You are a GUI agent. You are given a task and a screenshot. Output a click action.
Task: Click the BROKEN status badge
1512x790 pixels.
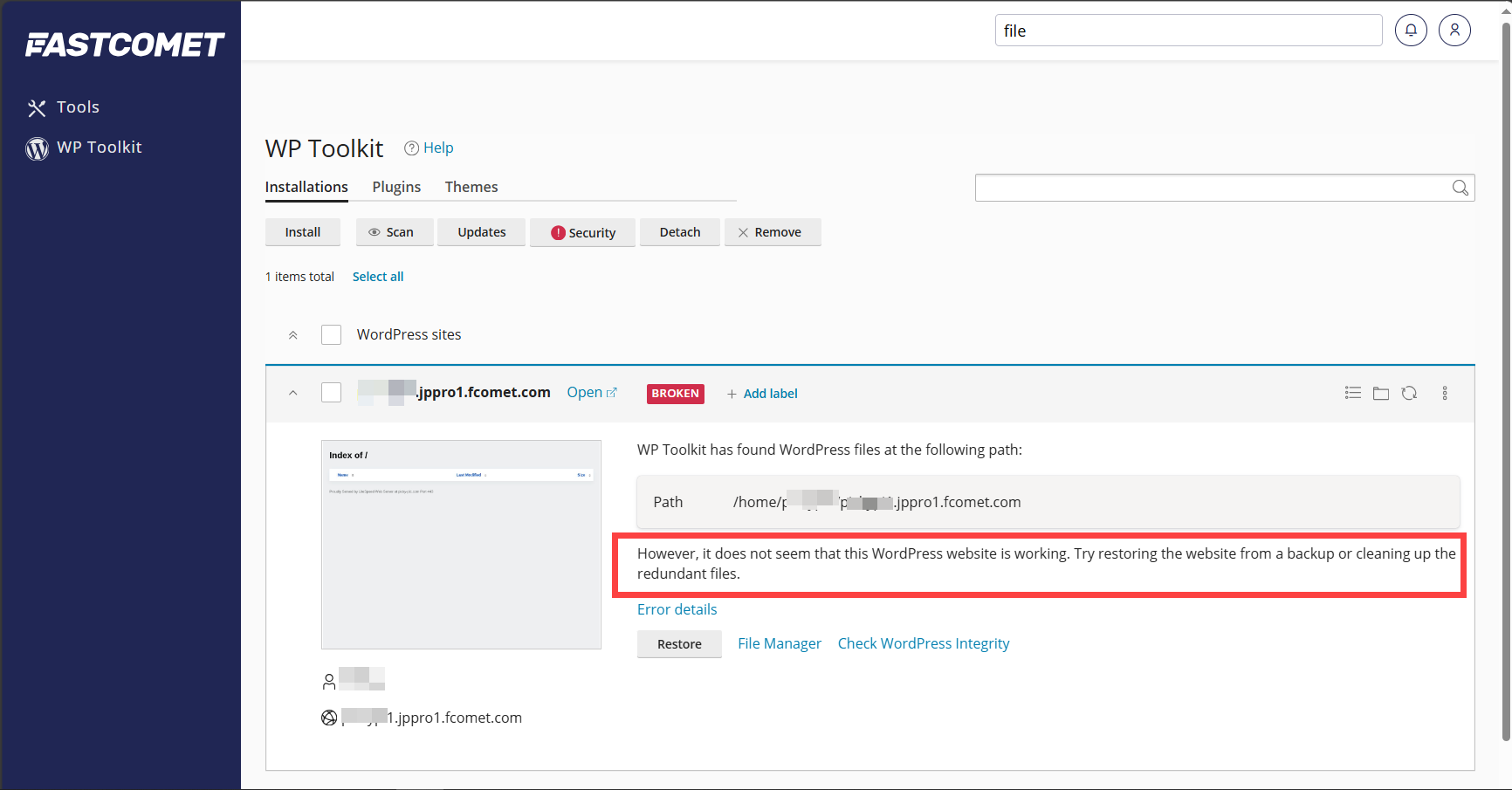point(676,394)
